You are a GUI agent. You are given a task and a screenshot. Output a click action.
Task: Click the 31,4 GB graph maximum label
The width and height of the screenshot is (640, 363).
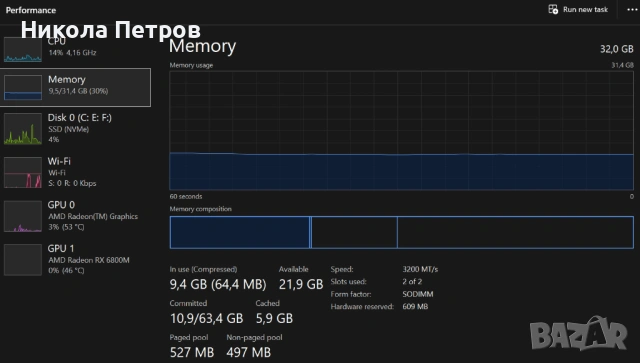click(622, 65)
